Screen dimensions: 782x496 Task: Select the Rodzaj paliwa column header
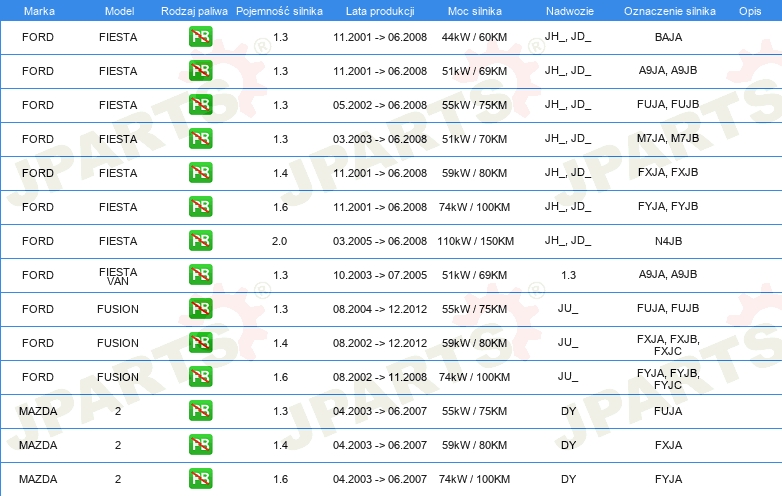[194, 10]
